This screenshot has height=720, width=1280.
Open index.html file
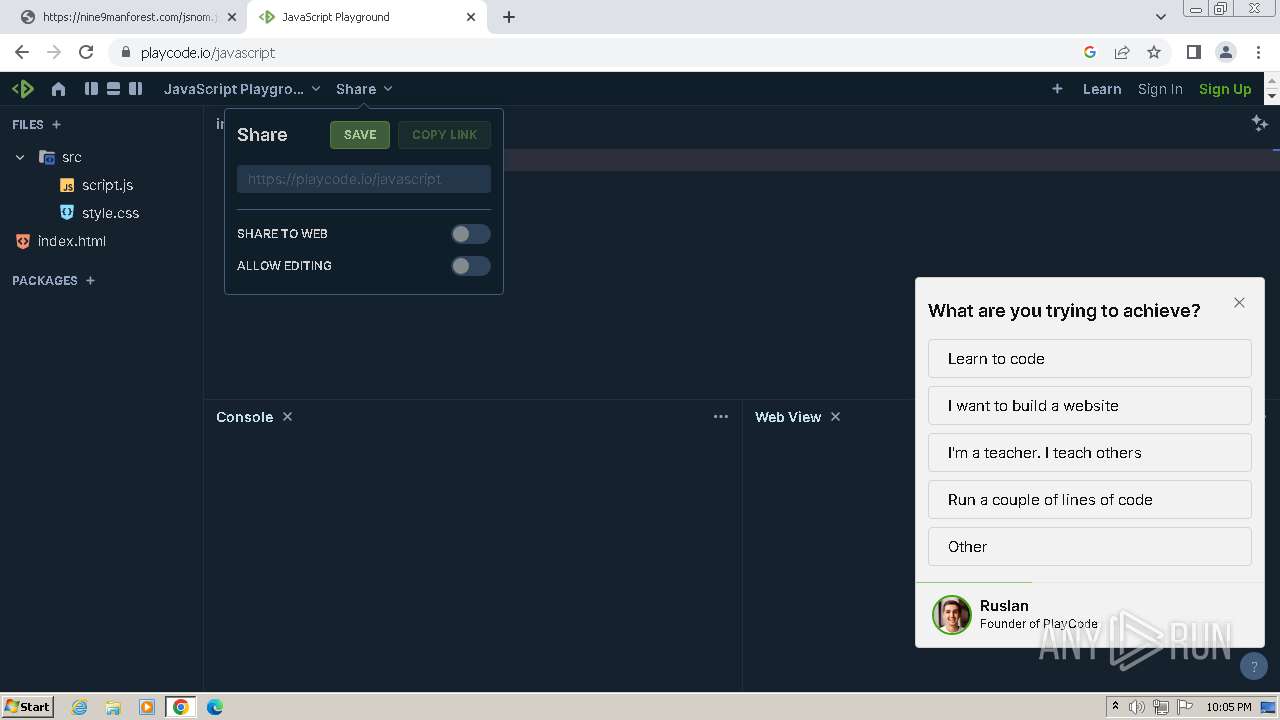tap(71, 241)
